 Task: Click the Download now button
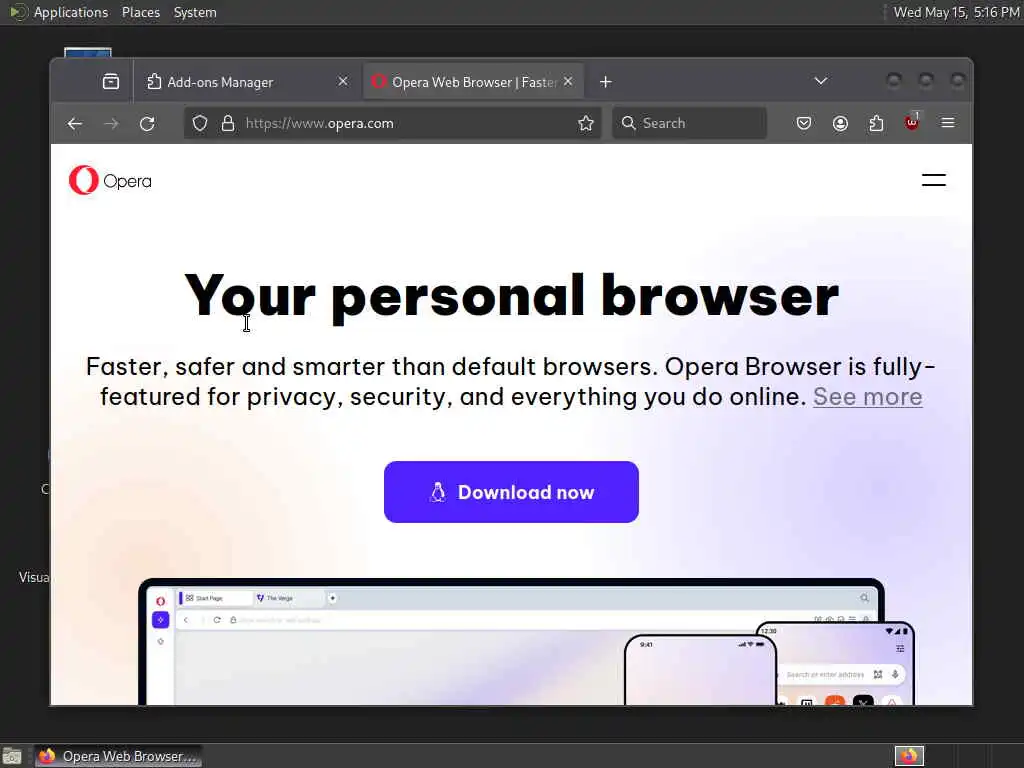click(x=511, y=492)
